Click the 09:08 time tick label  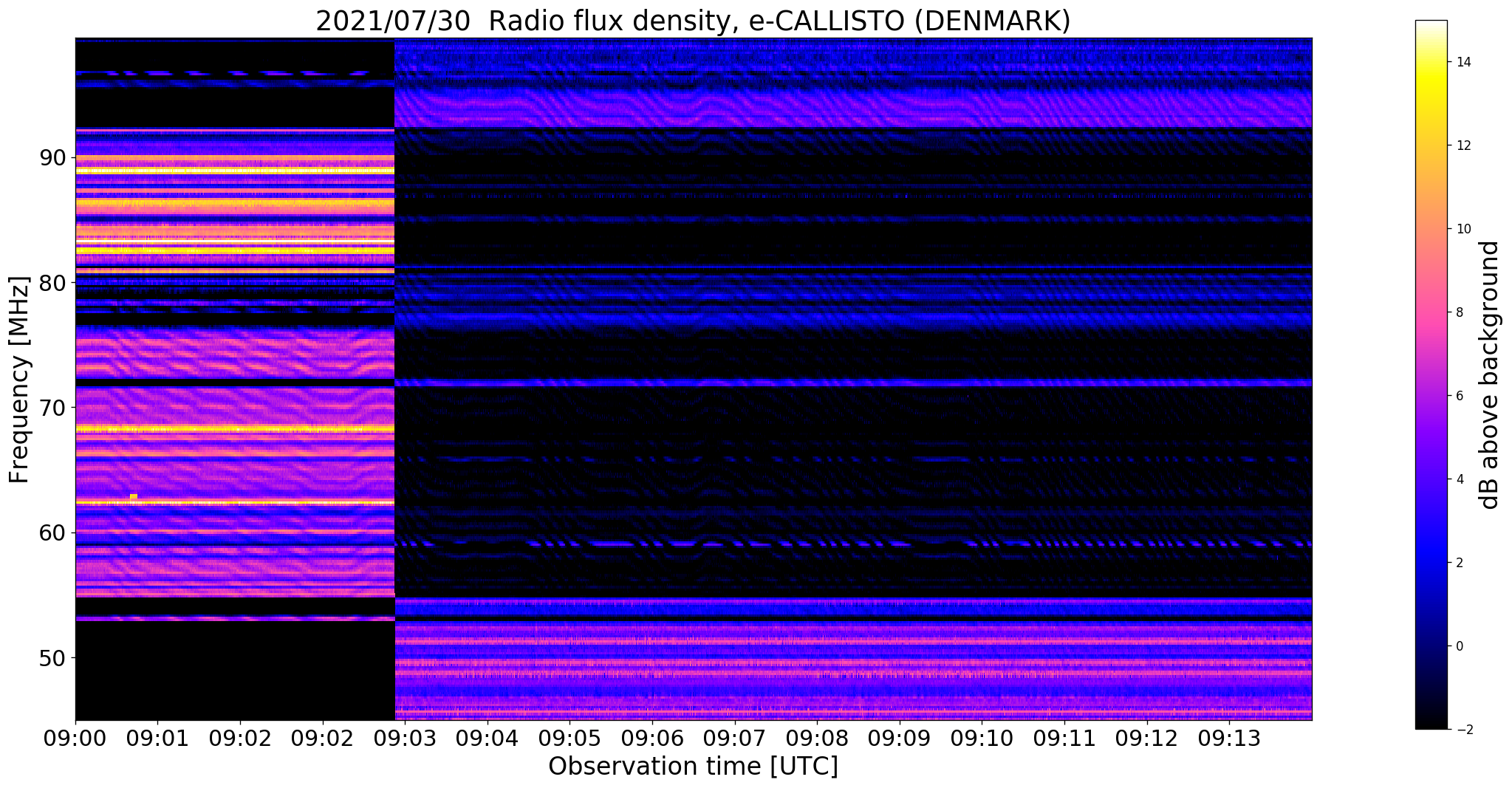tap(817, 738)
